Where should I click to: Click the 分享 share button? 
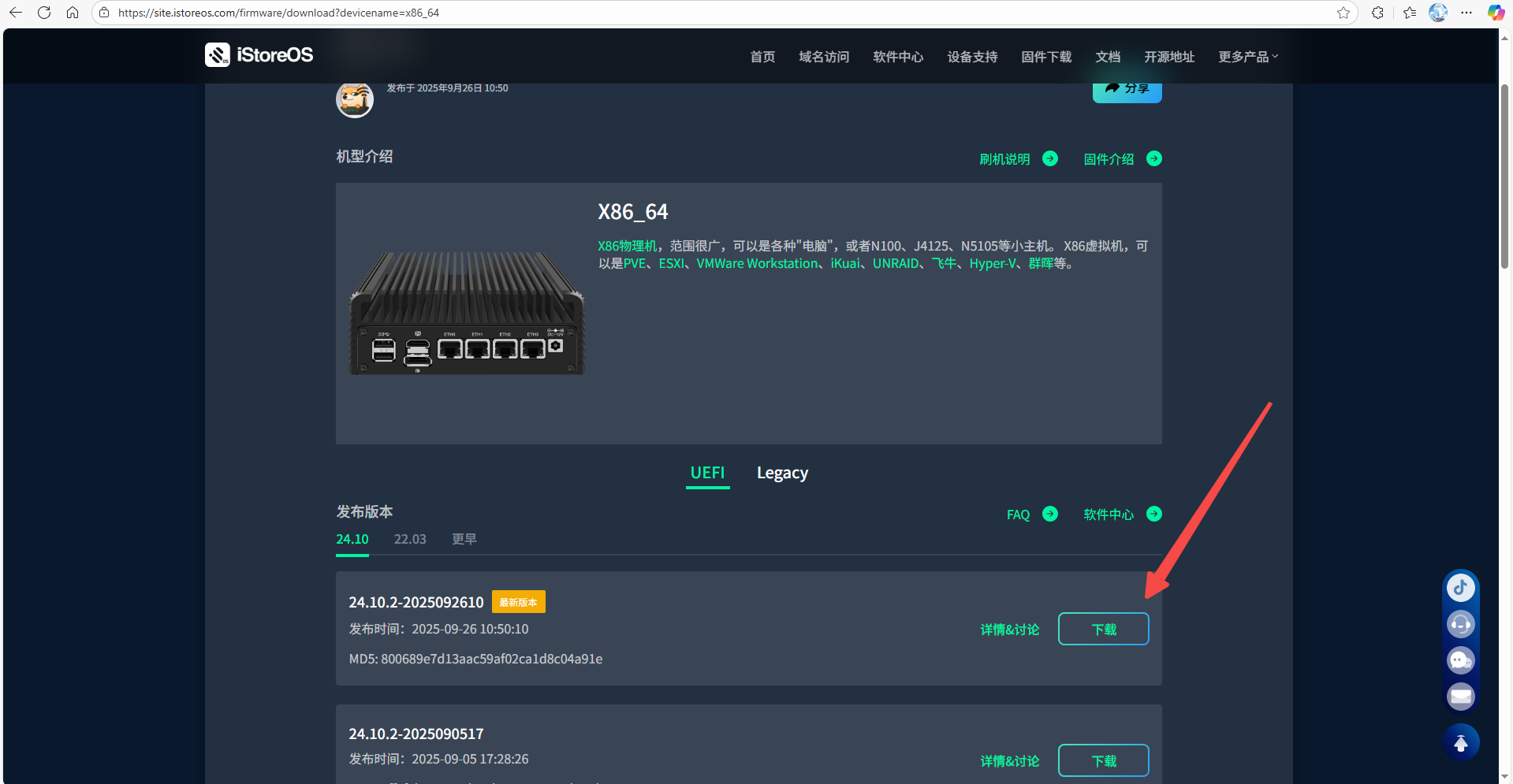point(1127,89)
